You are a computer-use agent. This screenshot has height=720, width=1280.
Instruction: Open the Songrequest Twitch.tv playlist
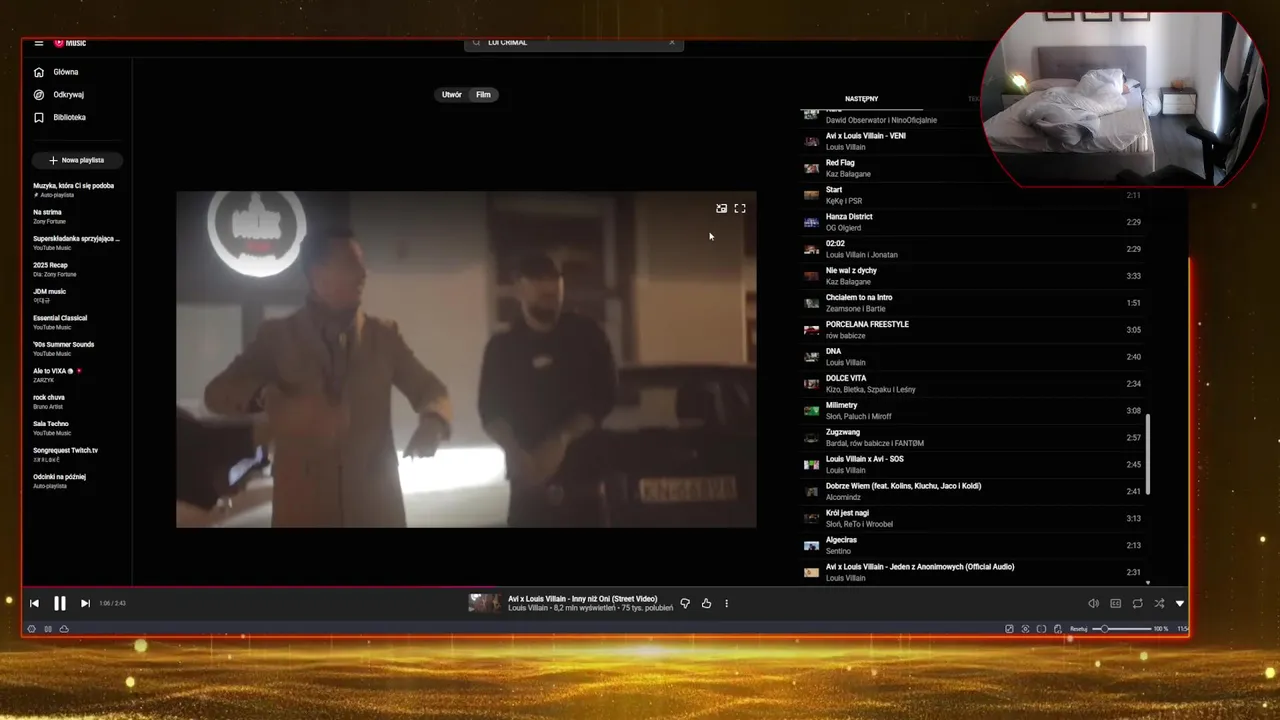(66, 454)
